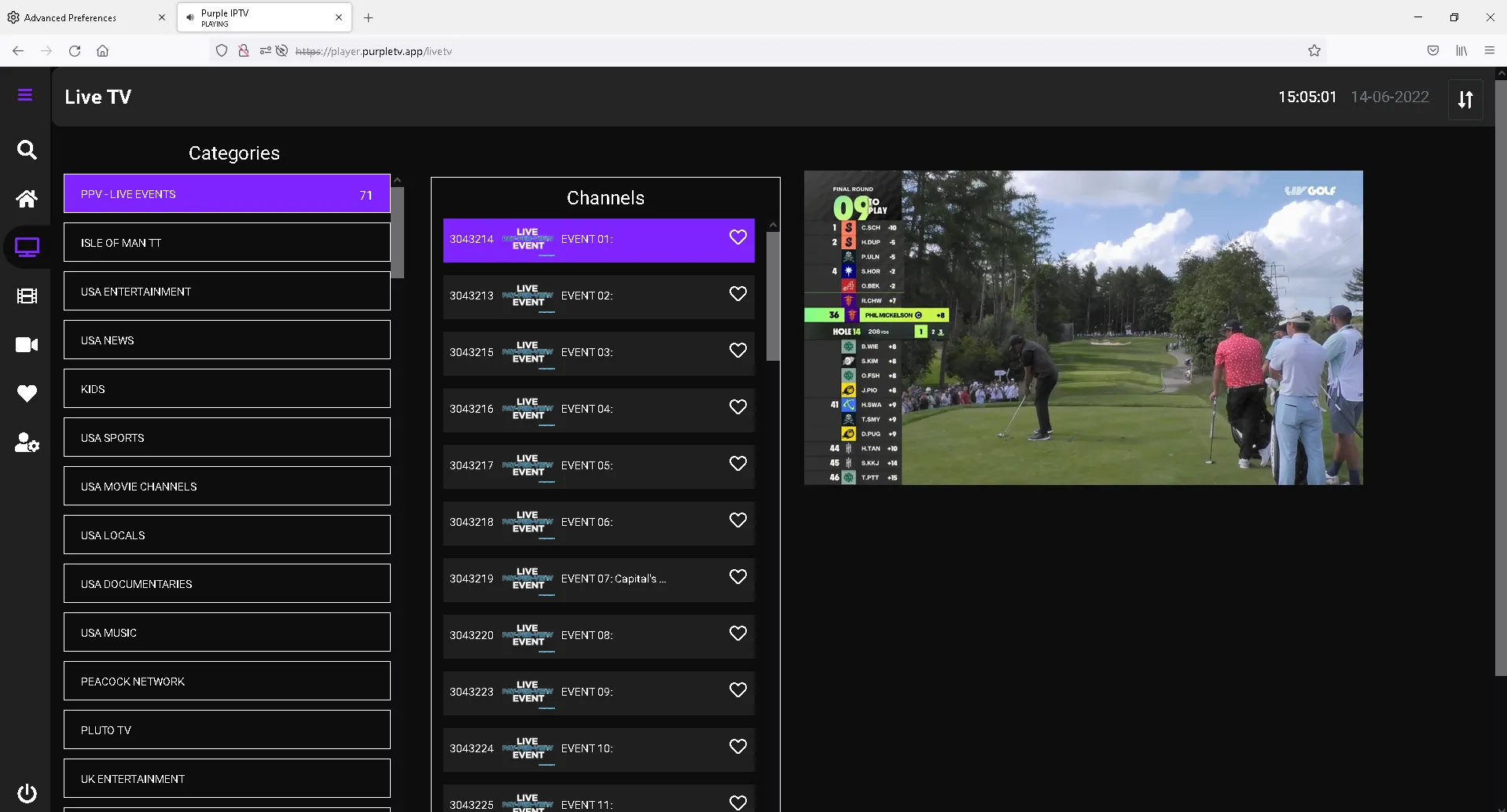This screenshot has height=812, width=1507.
Task: Open PEACOCK NETWORK category
Action: tap(227, 681)
